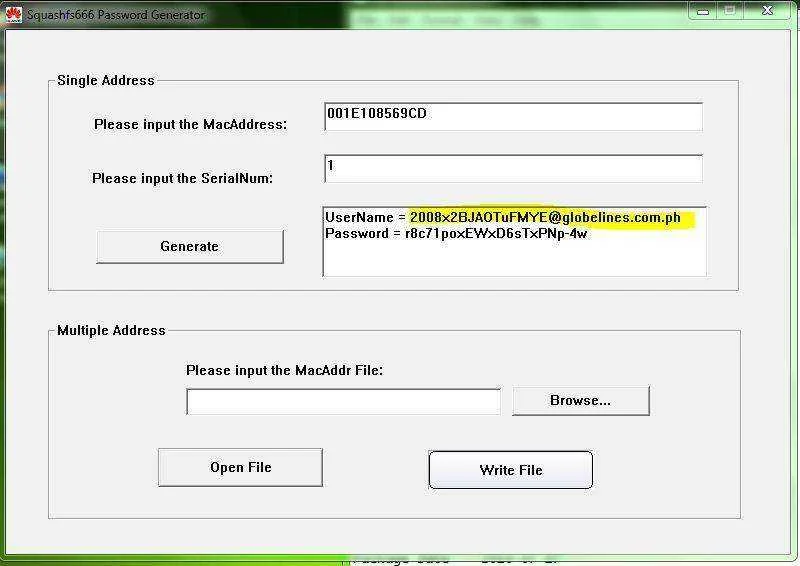Click the Write File button
This screenshot has width=800, height=566.
511,470
